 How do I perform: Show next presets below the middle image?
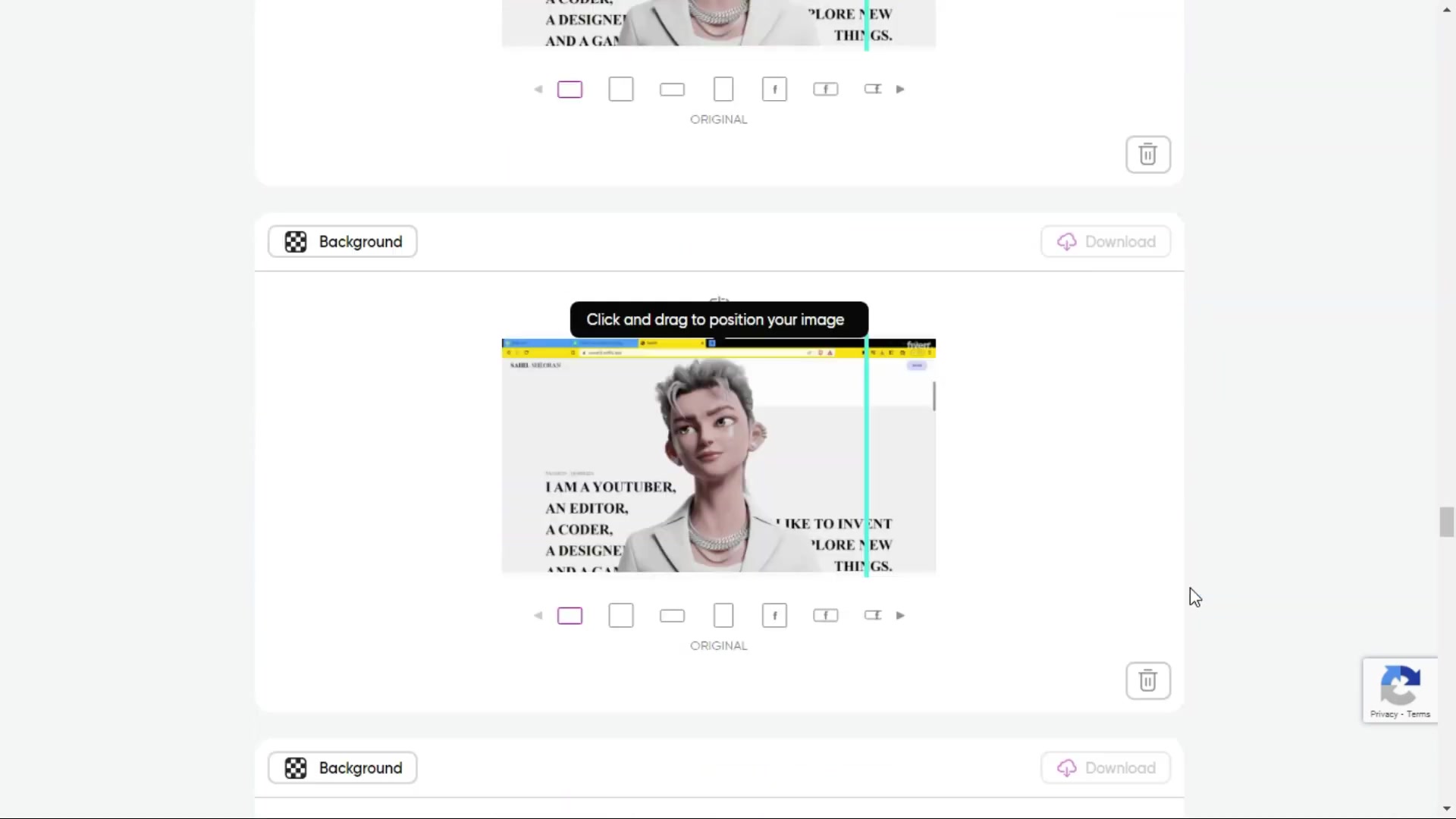click(900, 616)
